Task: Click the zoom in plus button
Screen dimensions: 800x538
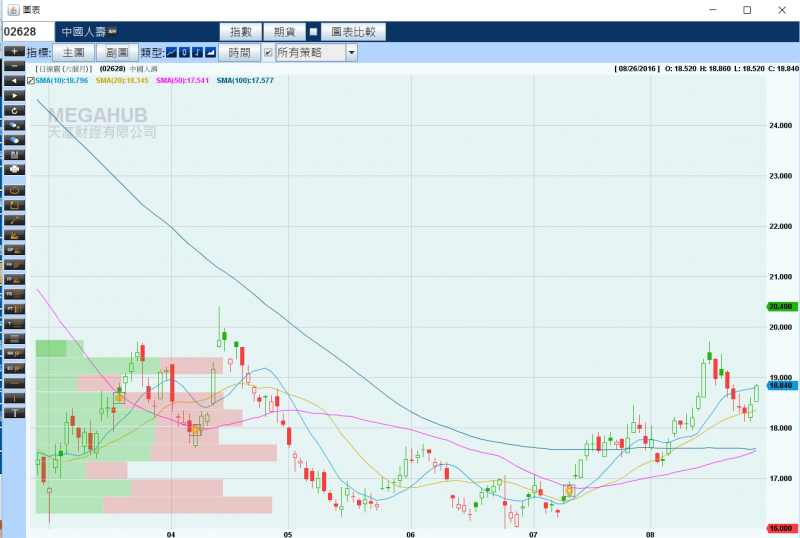Action: [x=15, y=51]
